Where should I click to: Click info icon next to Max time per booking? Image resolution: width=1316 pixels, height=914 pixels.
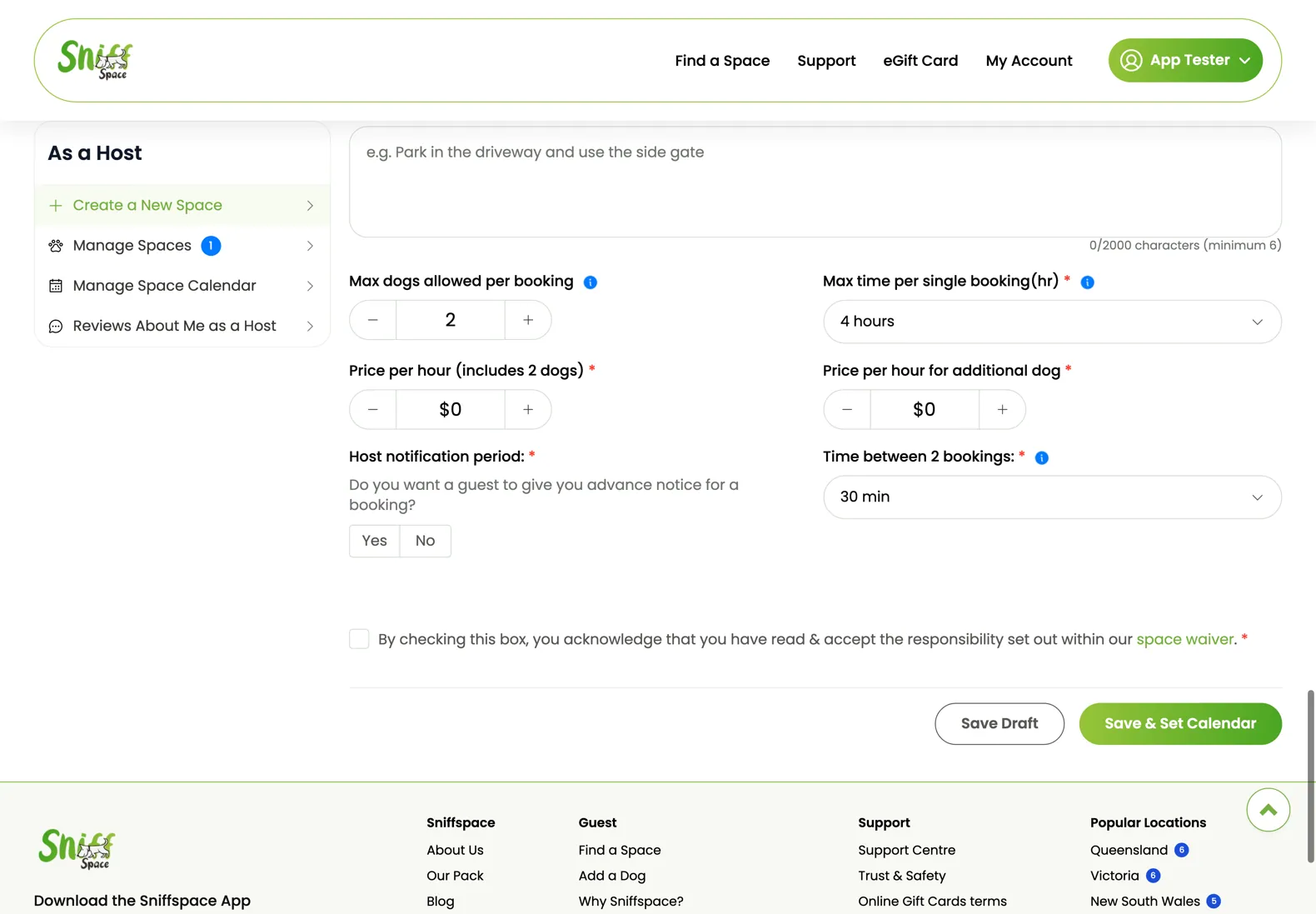[x=1087, y=282]
